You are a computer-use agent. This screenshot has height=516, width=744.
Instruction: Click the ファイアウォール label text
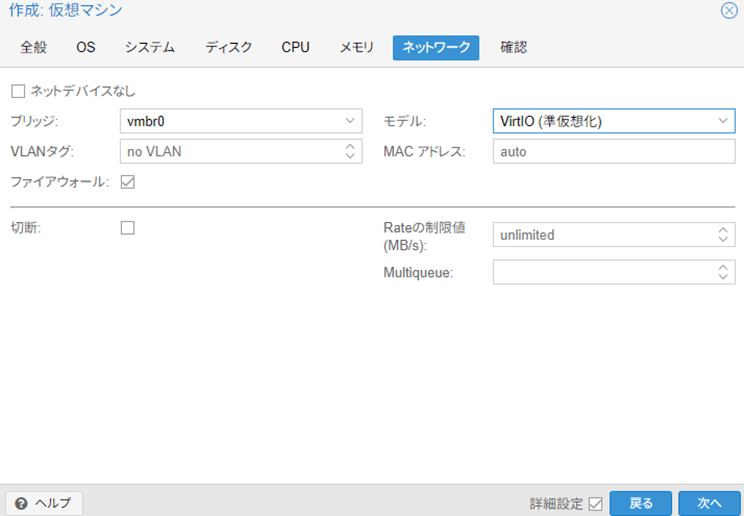coord(60,182)
